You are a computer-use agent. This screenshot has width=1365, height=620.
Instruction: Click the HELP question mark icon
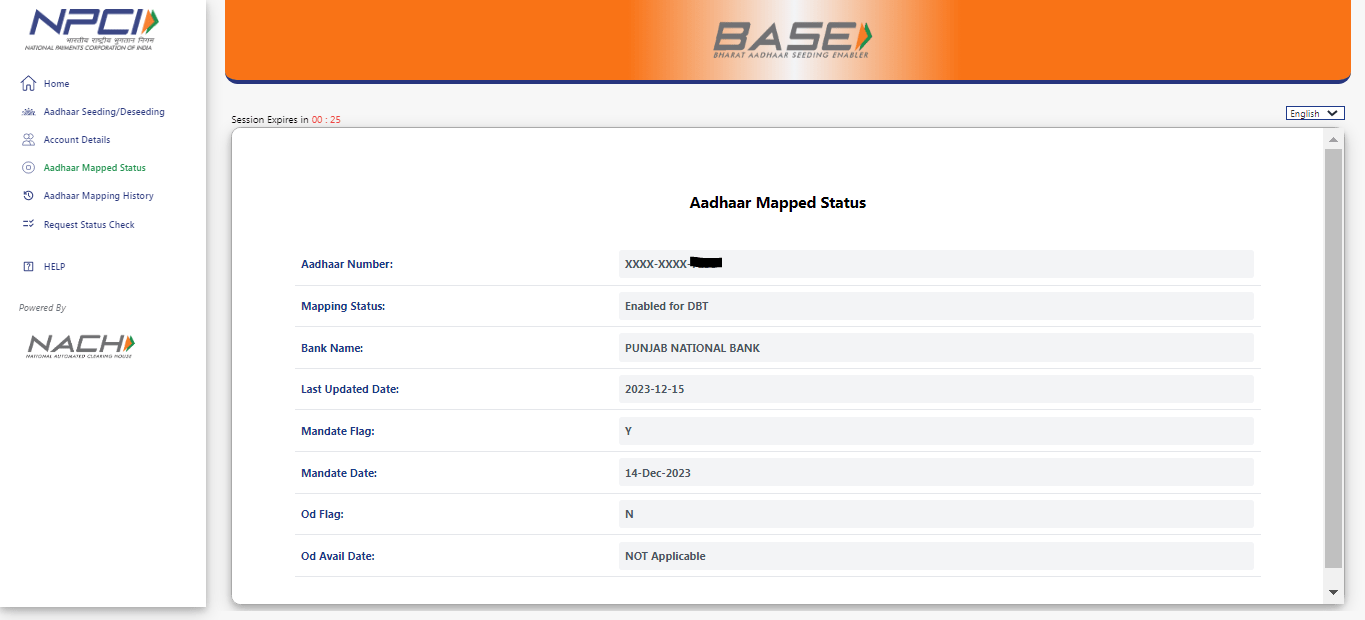click(x=28, y=267)
